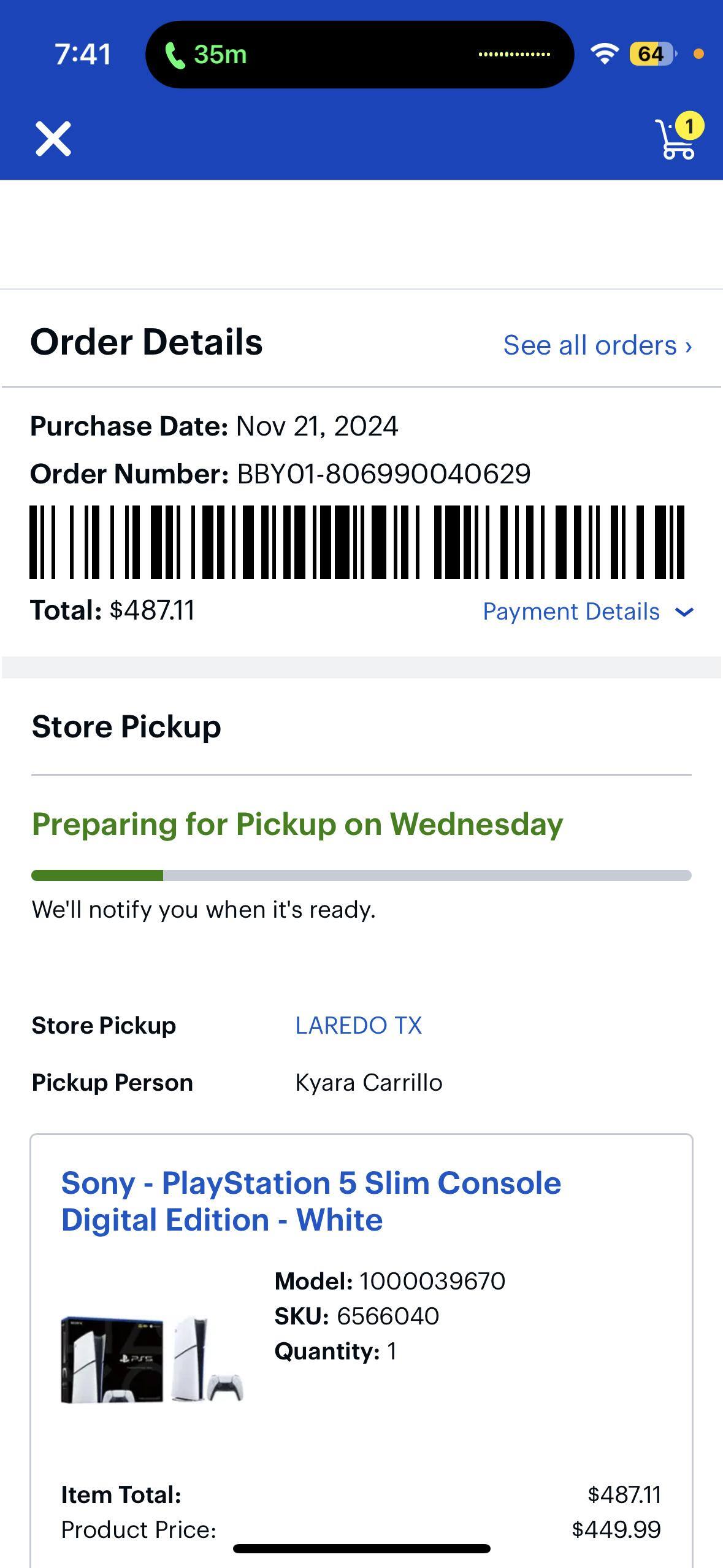Image resolution: width=723 pixels, height=1568 pixels.
Task: Tap the green phone call icon
Action: [175, 55]
